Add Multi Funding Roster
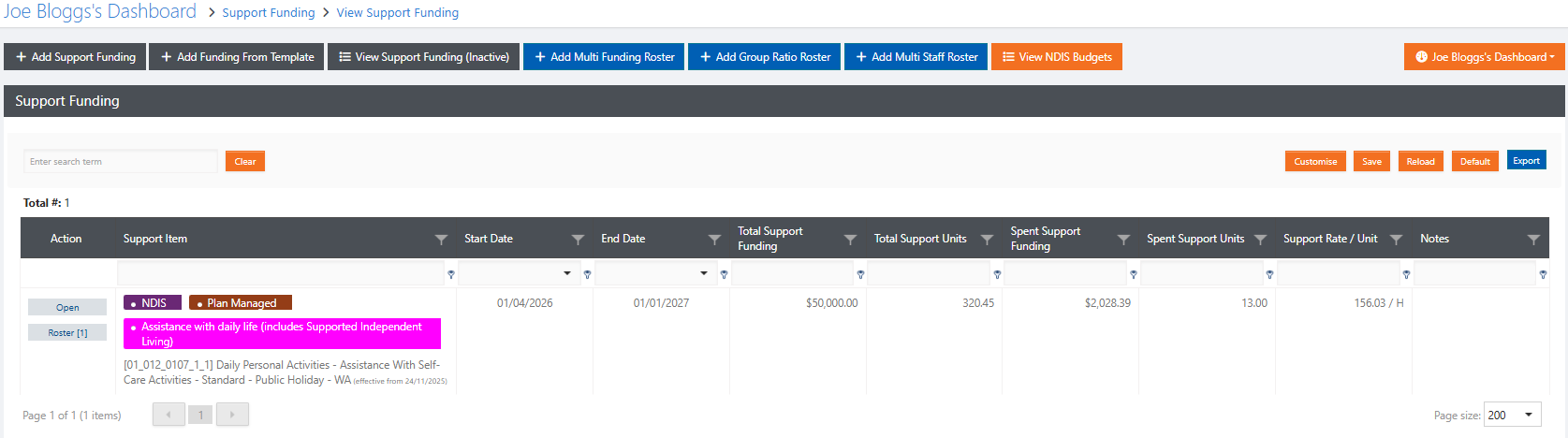 (x=604, y=57)
